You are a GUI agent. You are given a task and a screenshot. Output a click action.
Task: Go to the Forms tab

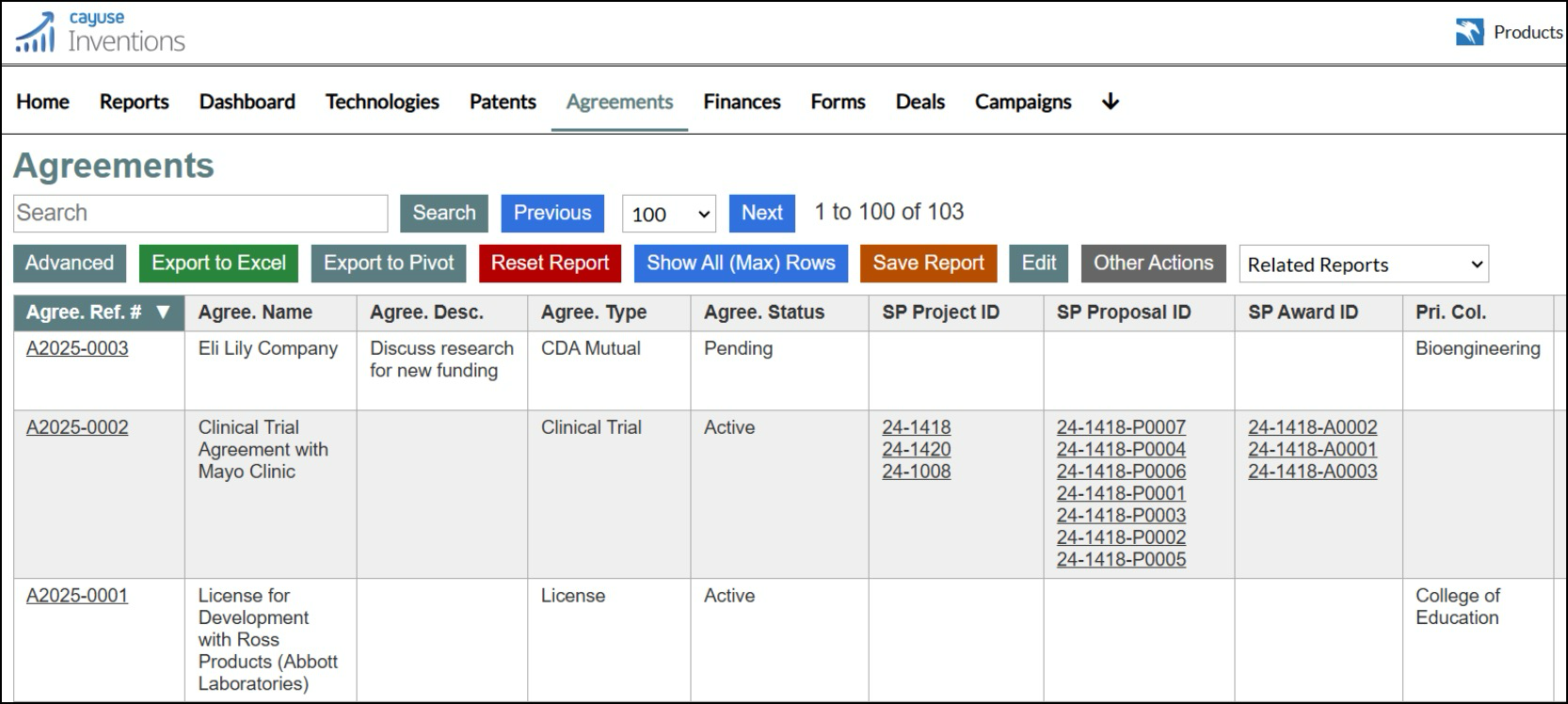838,102
